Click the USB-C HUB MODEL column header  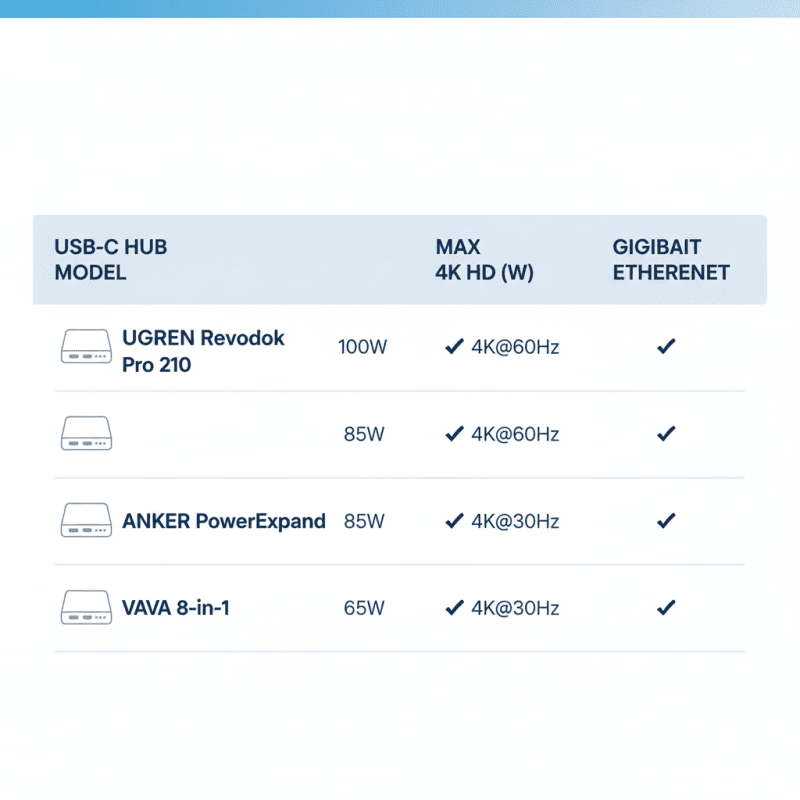110,260
